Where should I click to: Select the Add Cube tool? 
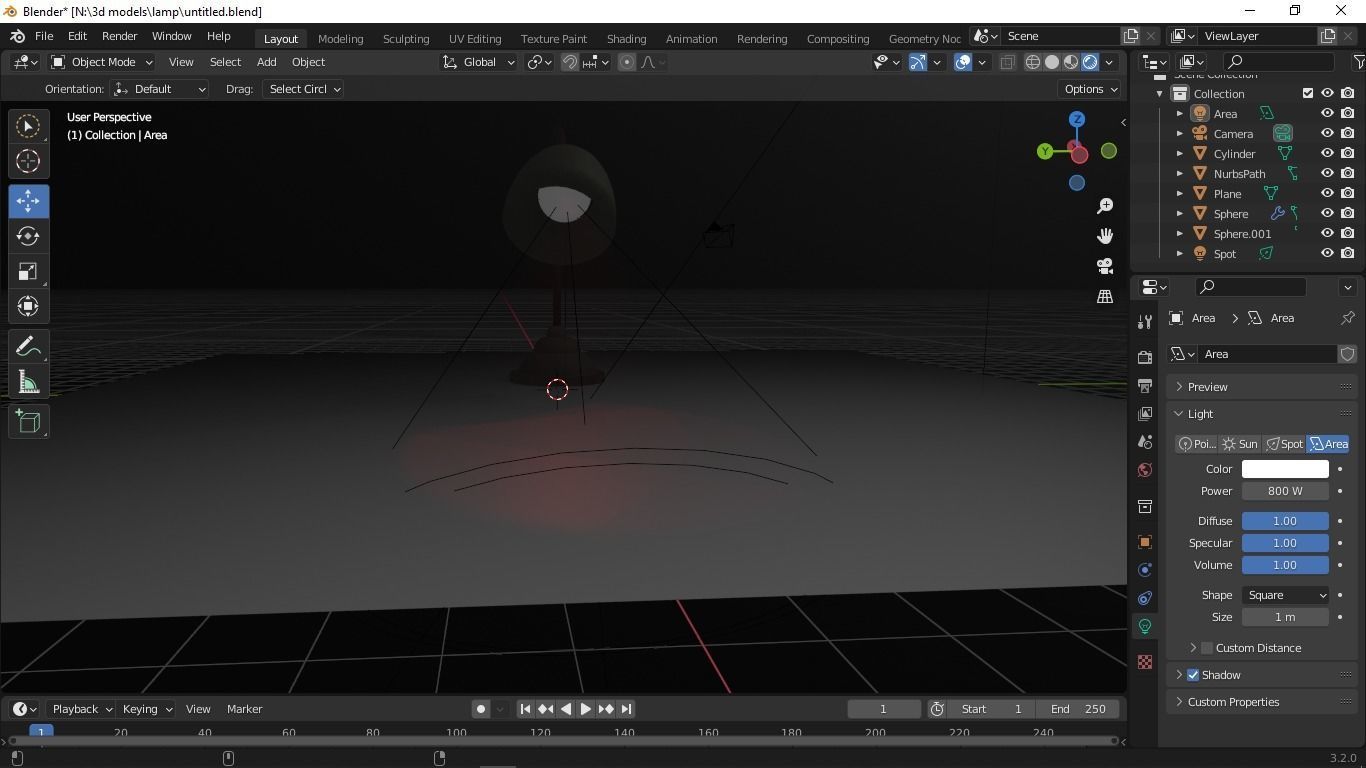click(x=28, y=422)
